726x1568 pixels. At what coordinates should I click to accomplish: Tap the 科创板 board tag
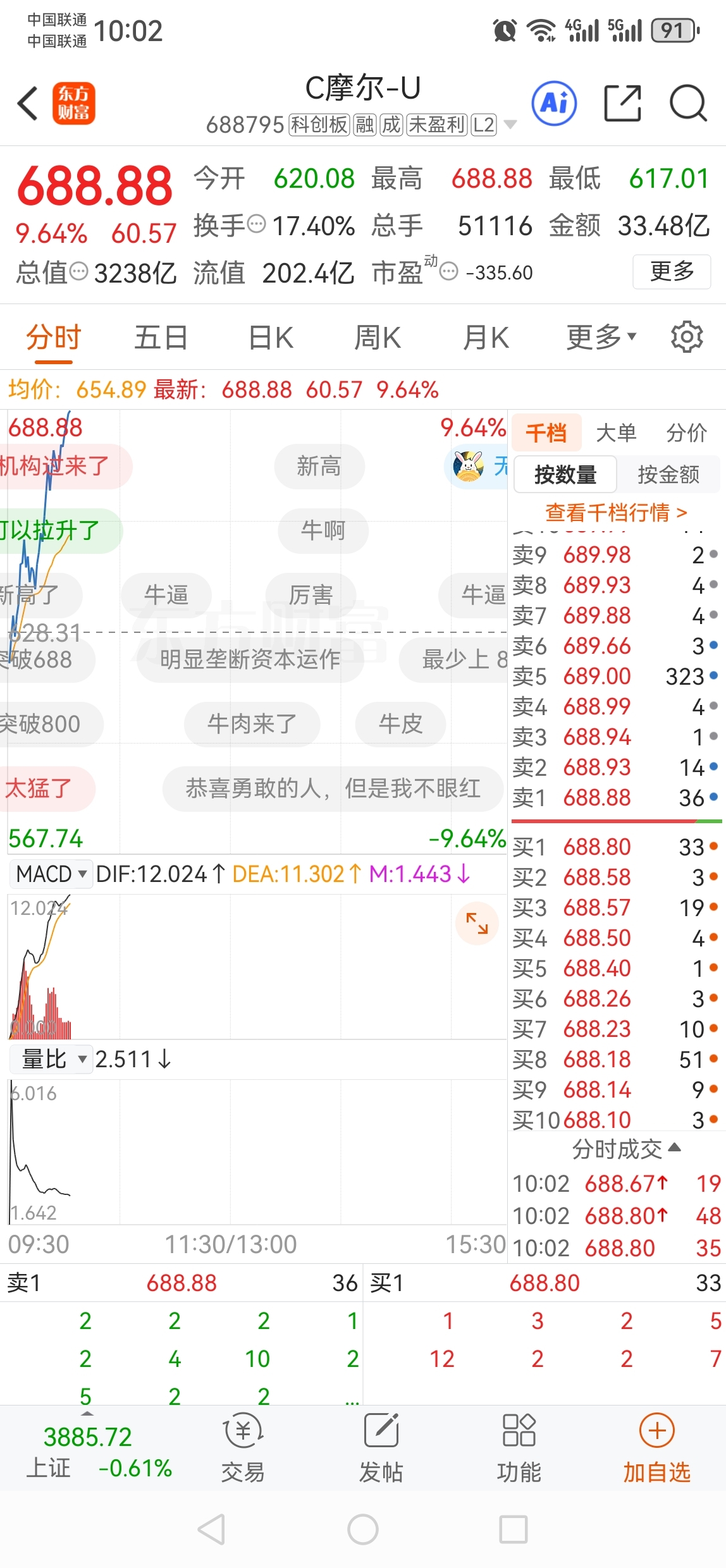click(x=319, y=125)
